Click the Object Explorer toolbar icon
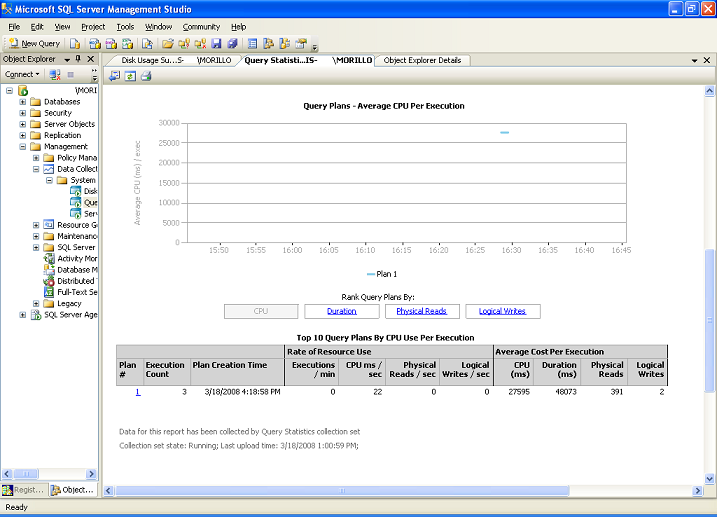 (268, 43)
